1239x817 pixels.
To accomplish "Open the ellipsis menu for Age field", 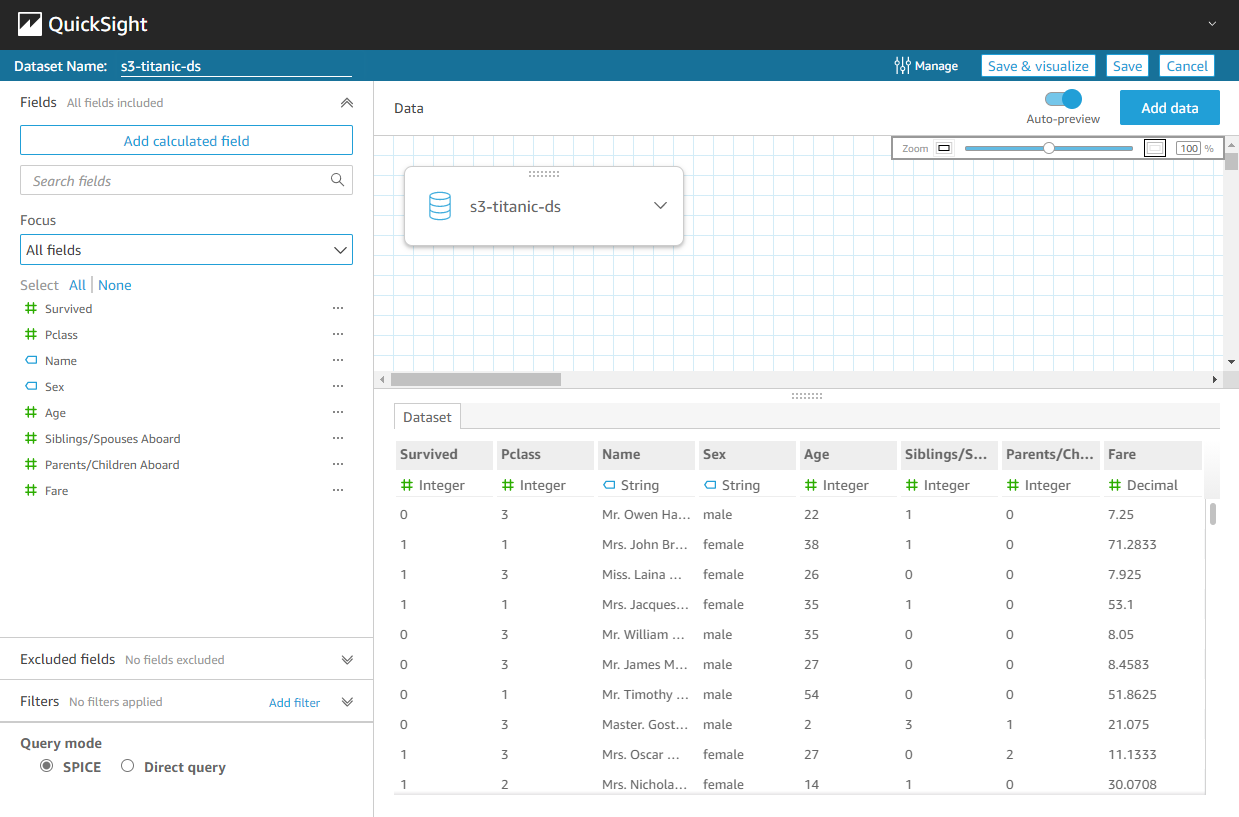I will click(338, 413).
